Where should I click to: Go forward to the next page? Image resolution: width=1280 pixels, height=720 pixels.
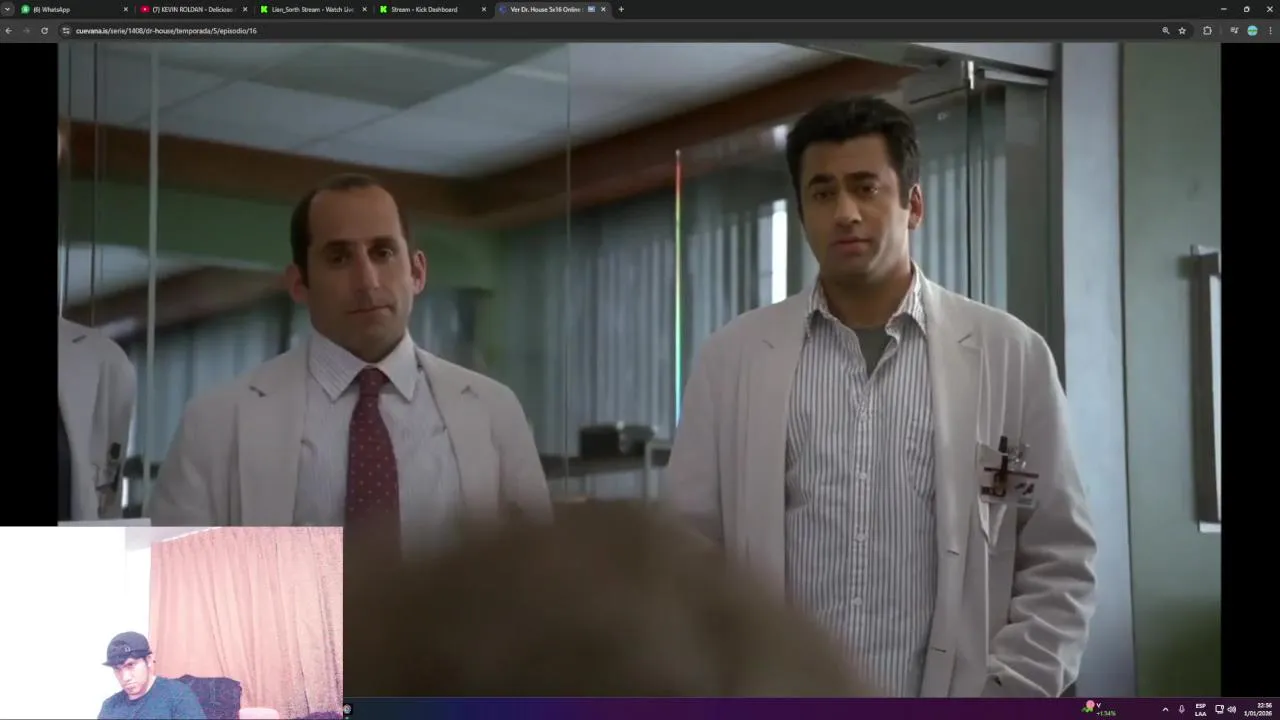point(26,31)
